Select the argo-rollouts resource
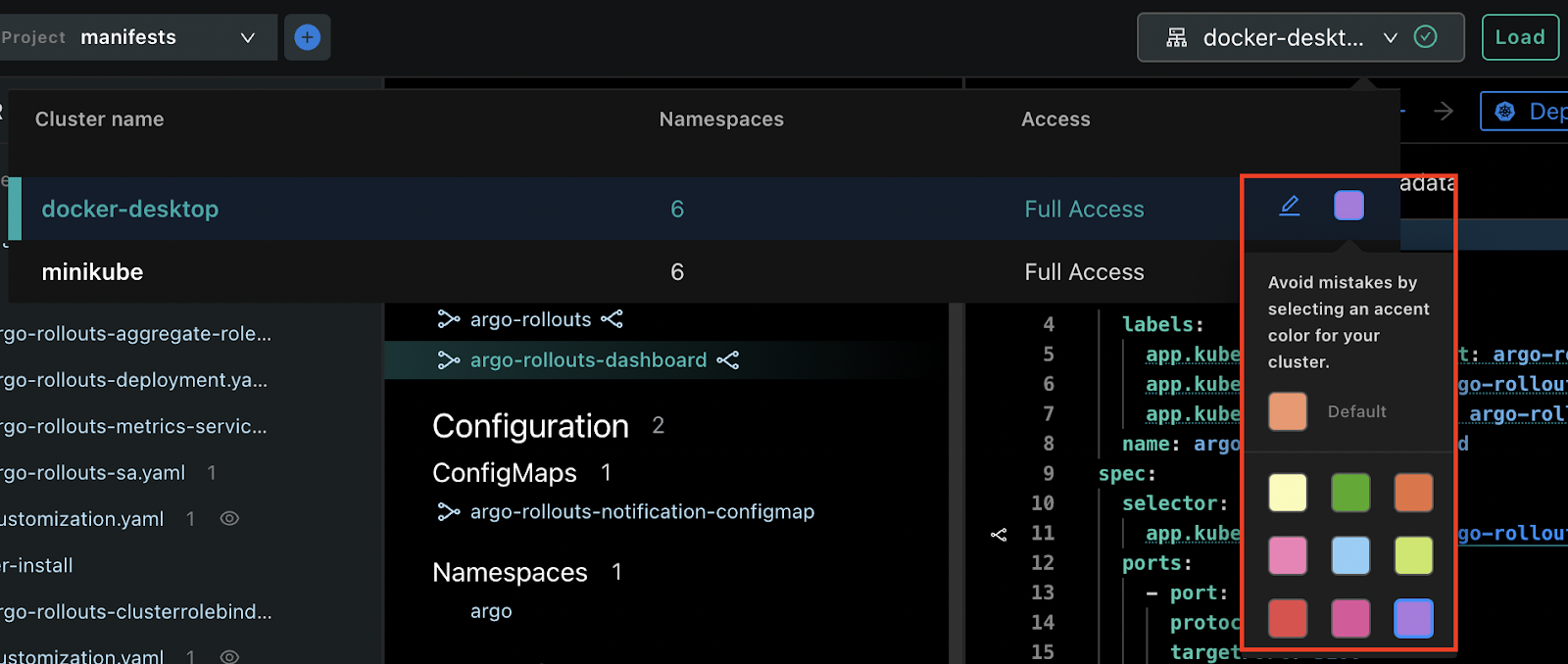This screenshot has width=1568, height=664. [x=530, y=319]
